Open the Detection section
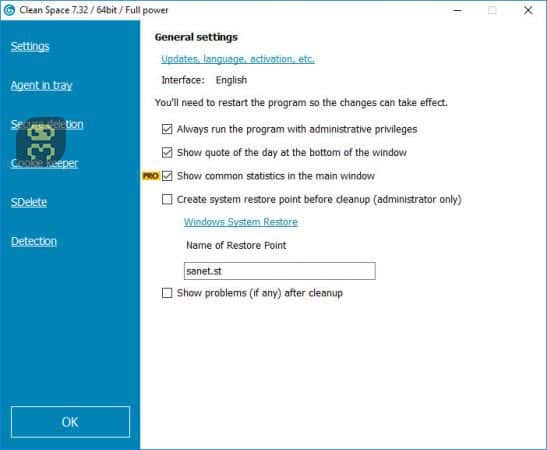547x450 pixels. coord(33,241)
